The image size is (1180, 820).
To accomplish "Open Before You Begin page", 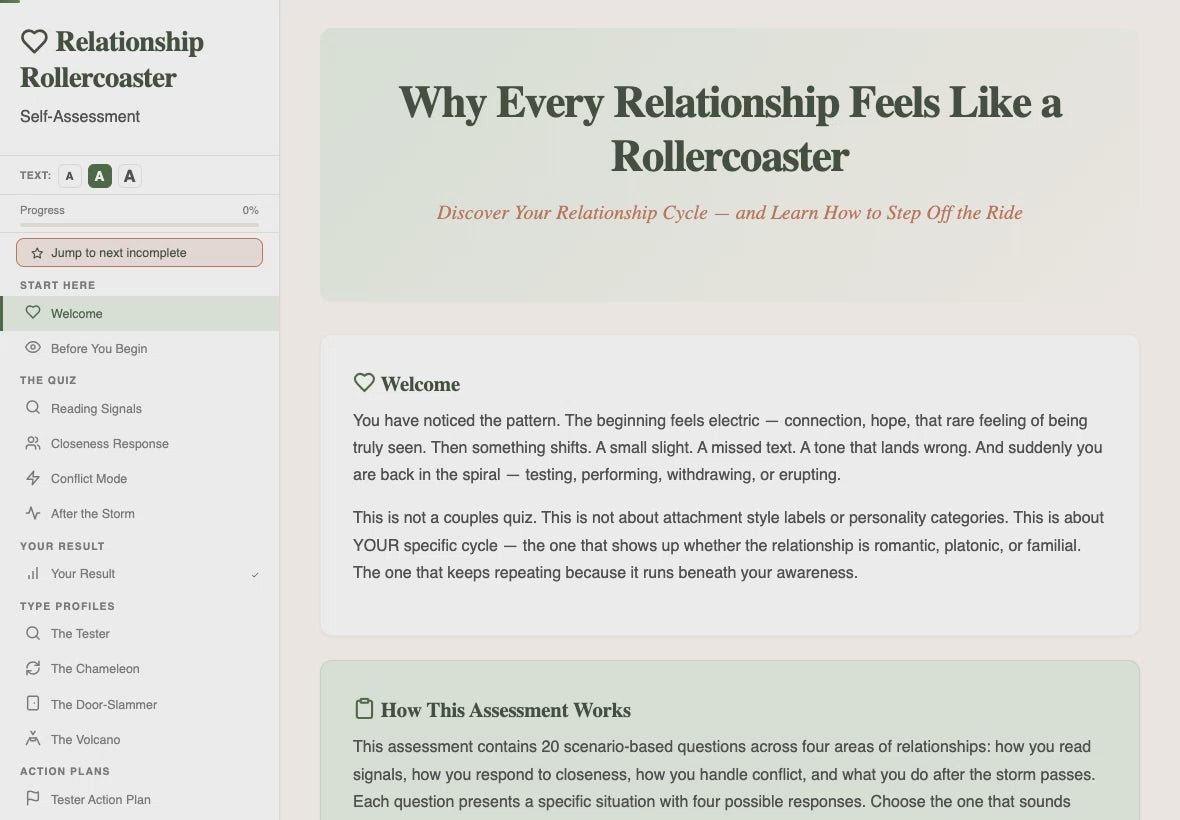I will point(139,348).
